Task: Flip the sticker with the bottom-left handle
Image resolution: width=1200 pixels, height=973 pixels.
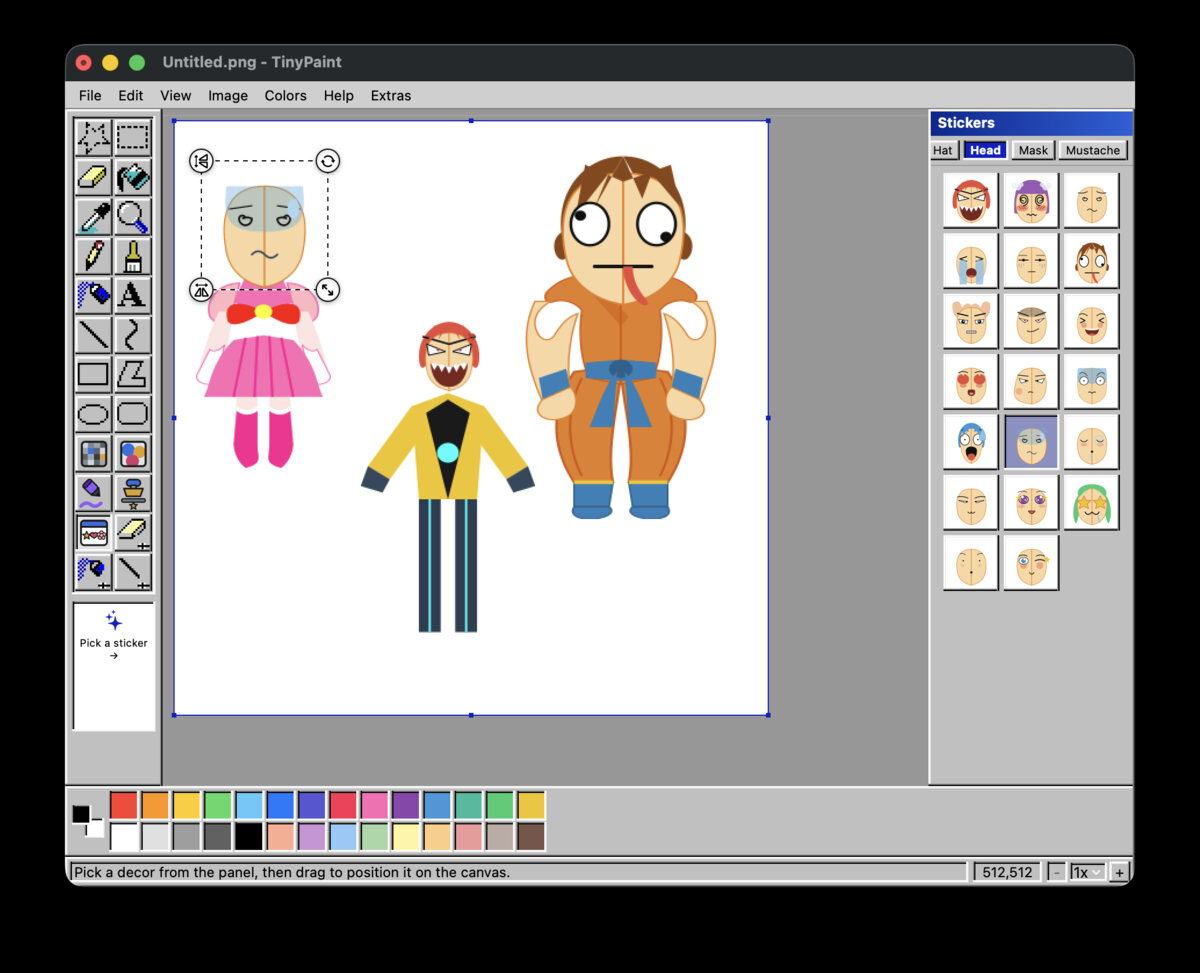Action: click(201, 290)
